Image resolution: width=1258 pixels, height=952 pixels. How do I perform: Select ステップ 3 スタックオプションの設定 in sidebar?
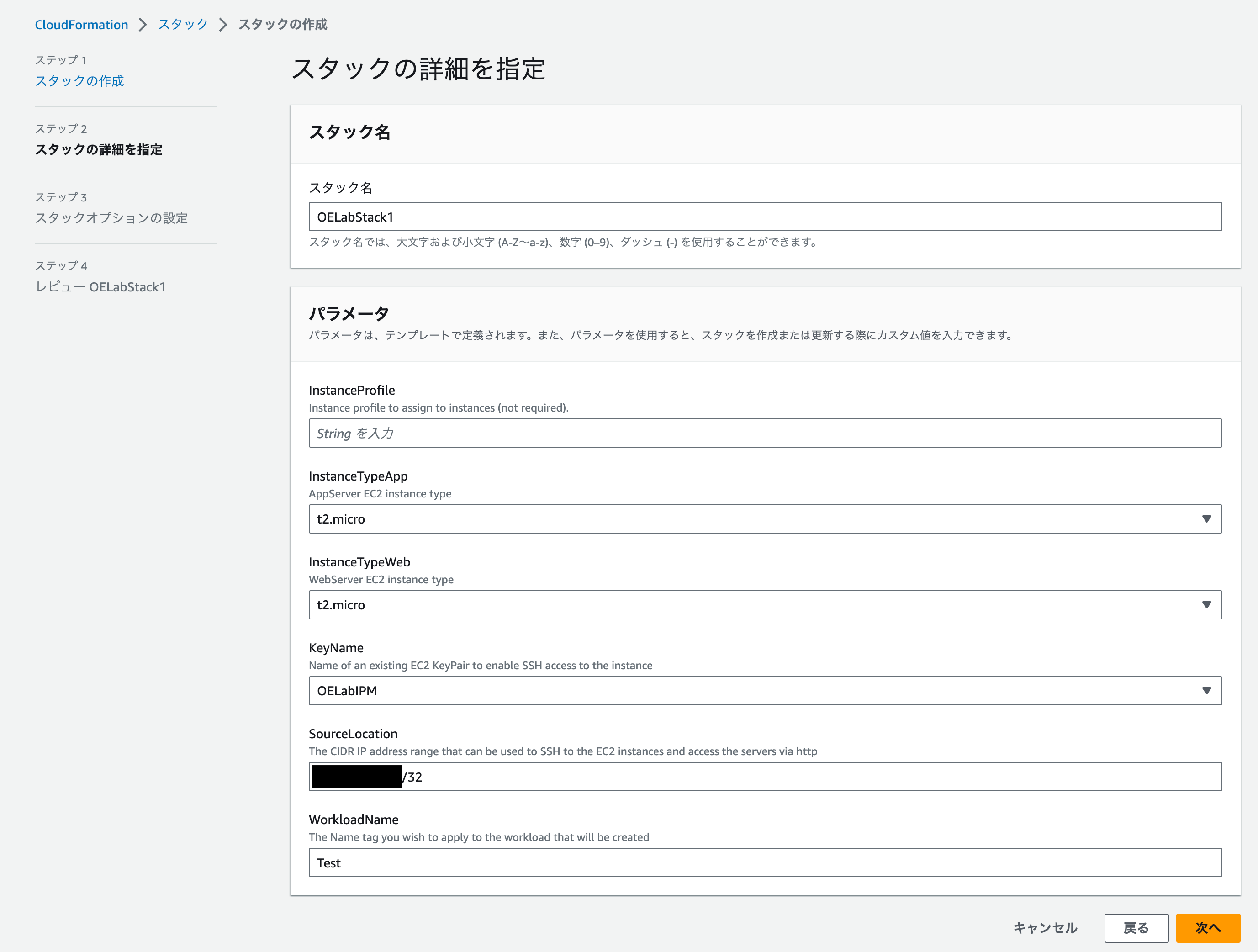click(x=111, y=218)
